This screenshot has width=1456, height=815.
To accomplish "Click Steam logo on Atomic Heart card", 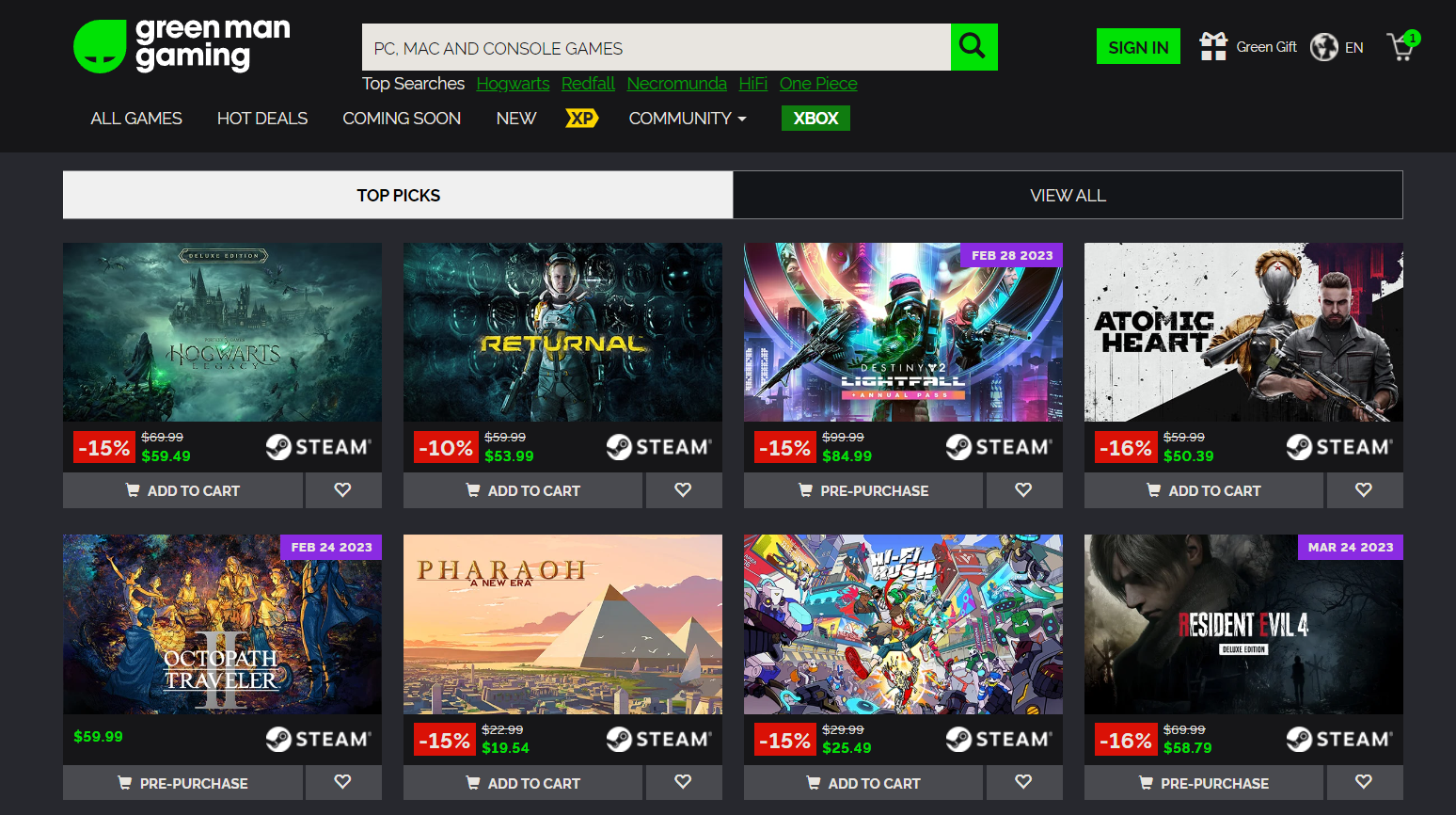I will pyautogui.click(x=1339, y=447).
